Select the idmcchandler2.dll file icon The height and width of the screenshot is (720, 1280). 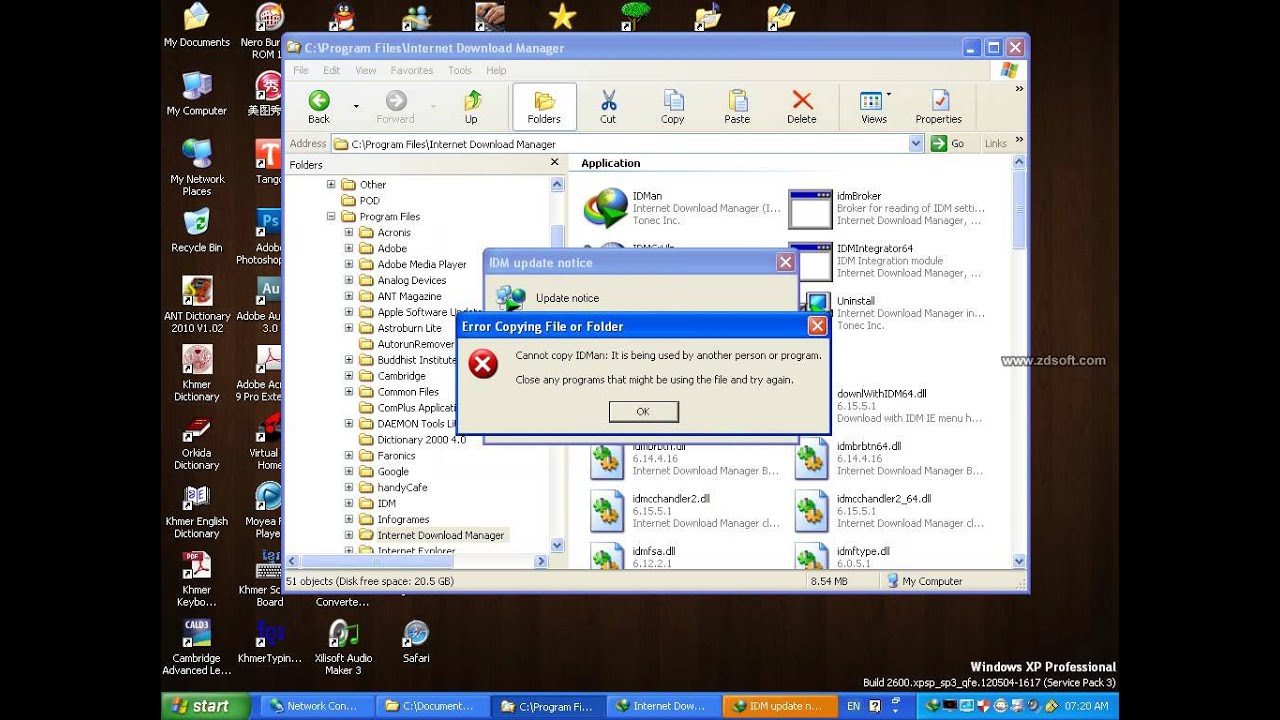tap(607, 512)
